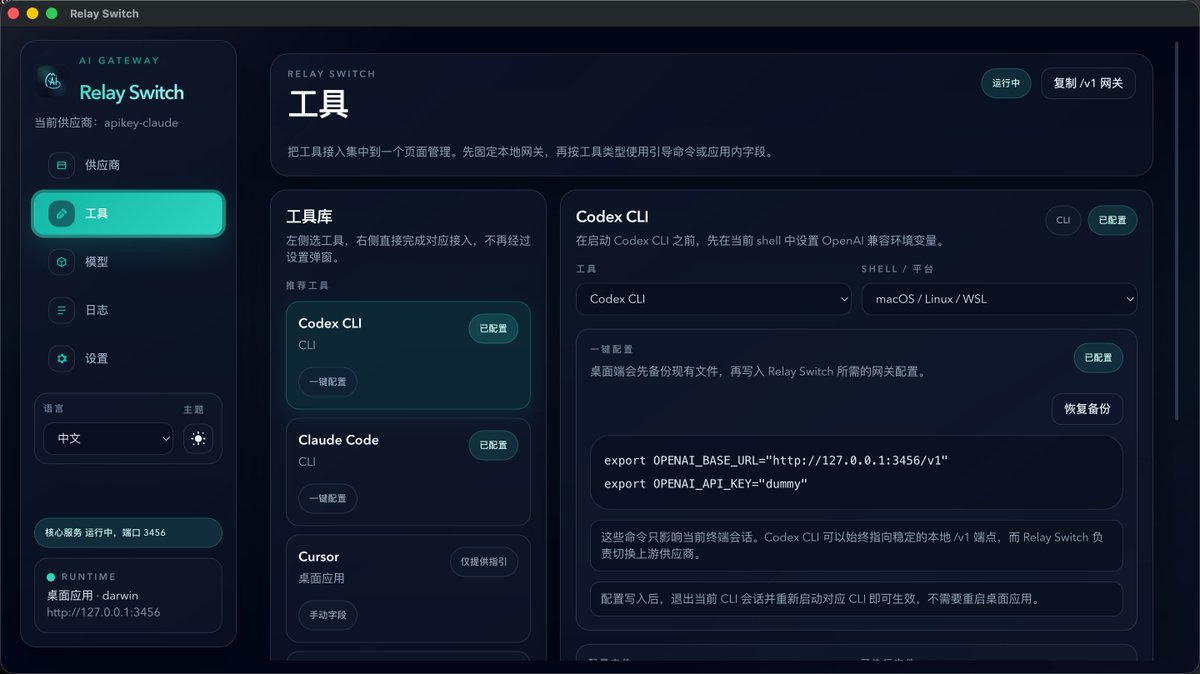Toggle the light/dark theme sun button
The width and height of the screenshot is (1200, 674).
(x=198, y=438)
